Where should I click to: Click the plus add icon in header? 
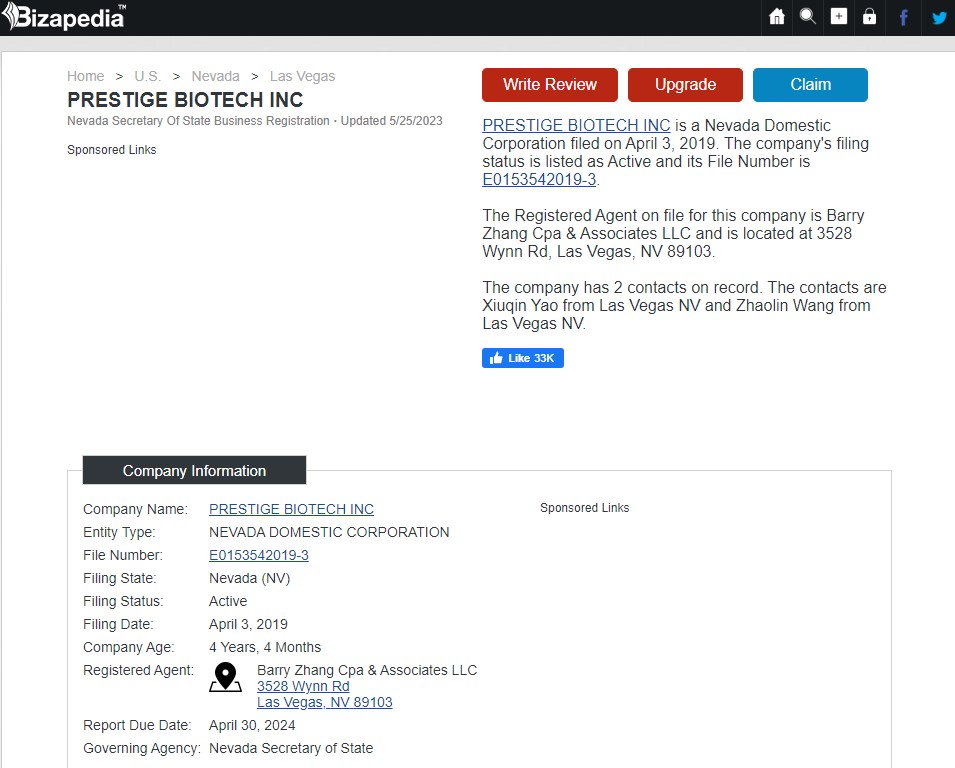pyautogui.click(x=839, y=16)
